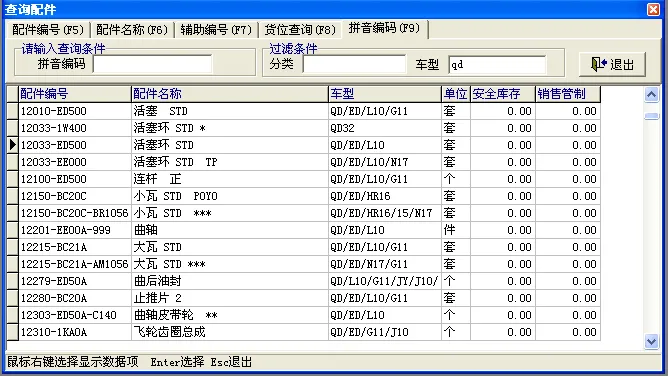Viewport: 668px width, 376px height.
Task: Click unit 个 in 连杆 row
Action: [449, 179]
